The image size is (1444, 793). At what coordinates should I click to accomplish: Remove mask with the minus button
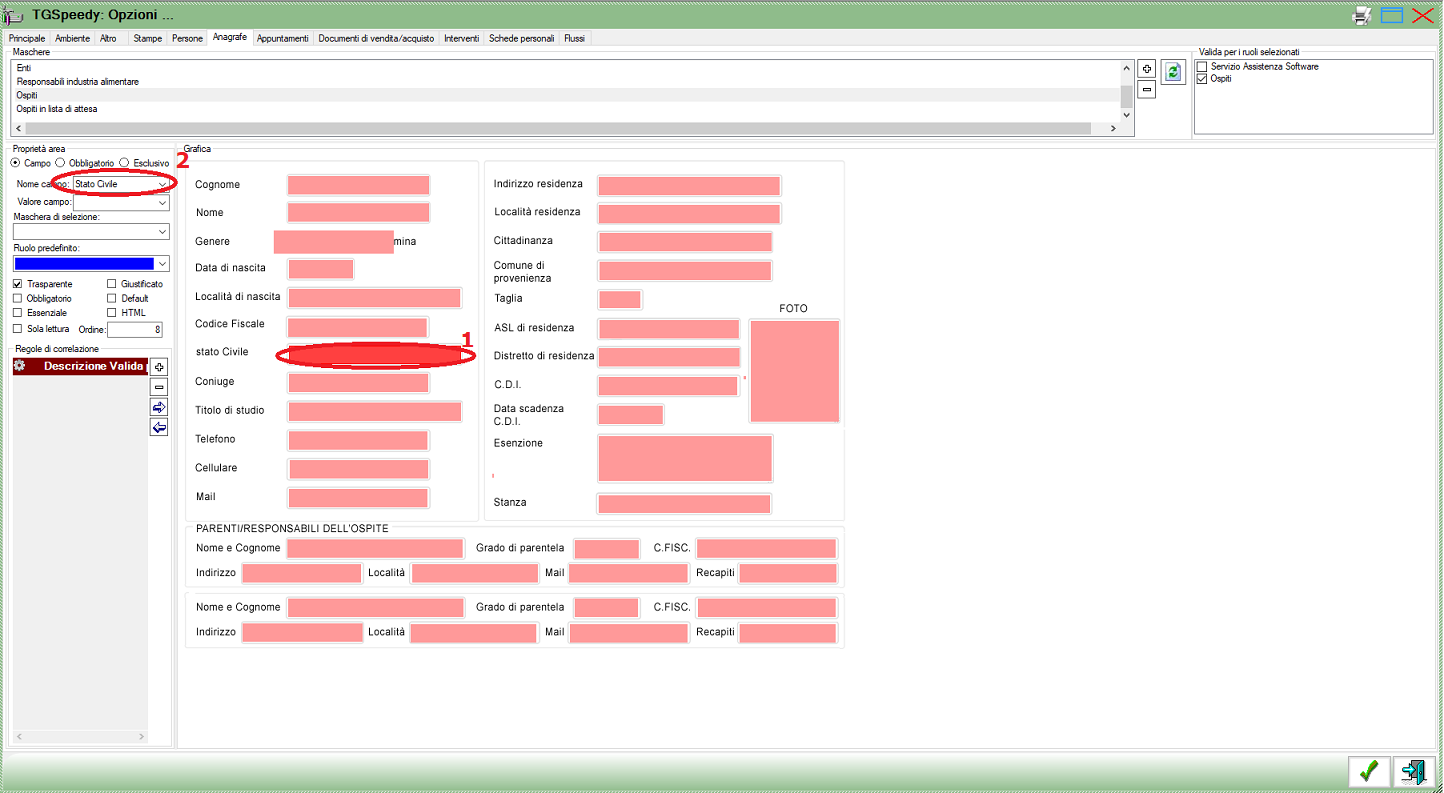coord(1147,89)
